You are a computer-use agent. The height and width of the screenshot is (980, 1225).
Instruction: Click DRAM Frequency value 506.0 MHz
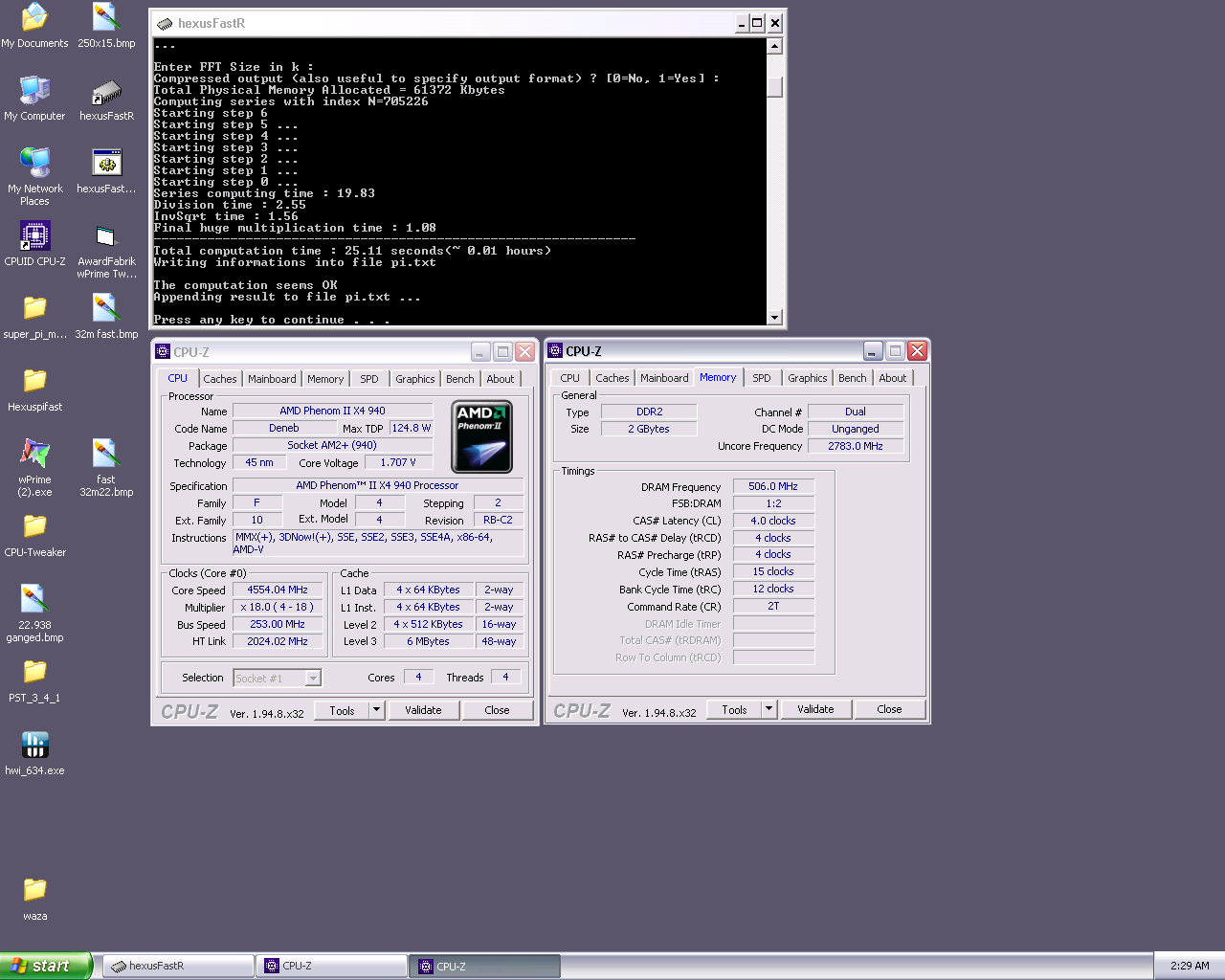(x=773, y=486)
